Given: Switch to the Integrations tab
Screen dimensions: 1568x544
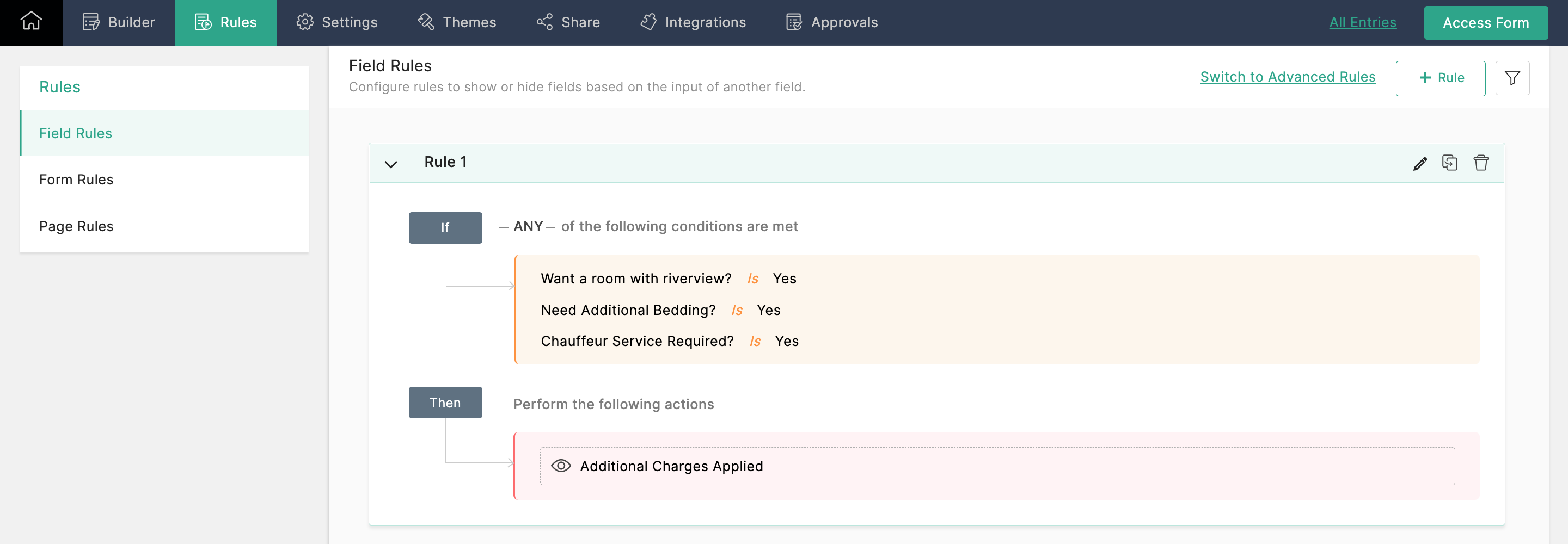Looking at the screenshot, I should point(693,22).
